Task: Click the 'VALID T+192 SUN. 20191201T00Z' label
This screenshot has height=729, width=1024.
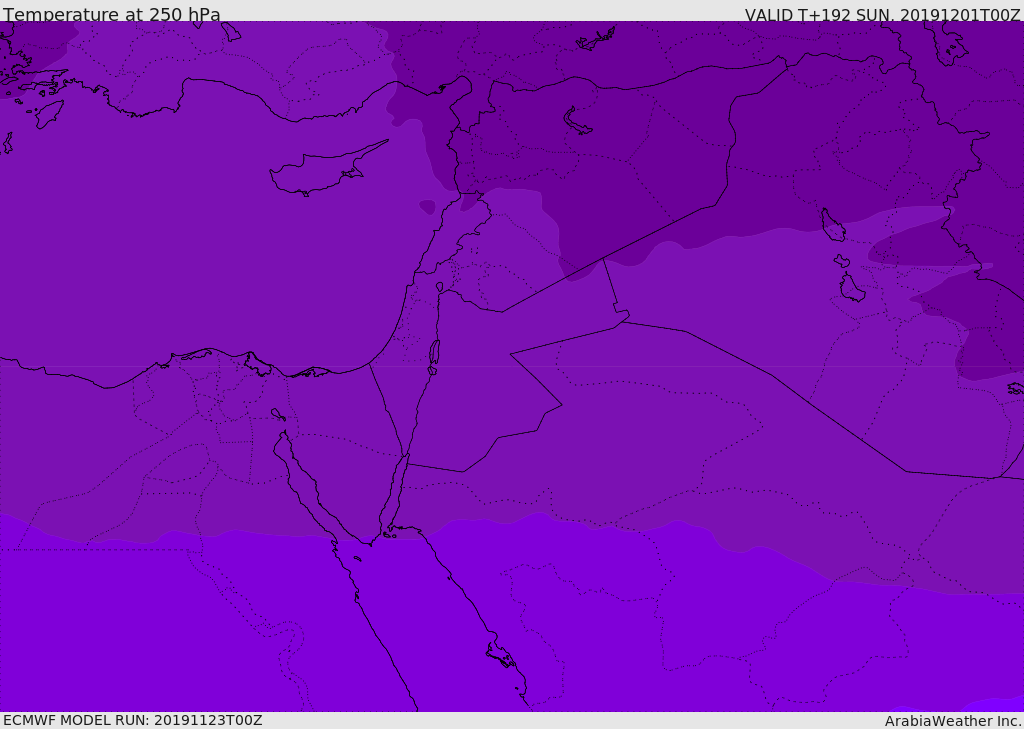Action: click(x=882, y=15)
